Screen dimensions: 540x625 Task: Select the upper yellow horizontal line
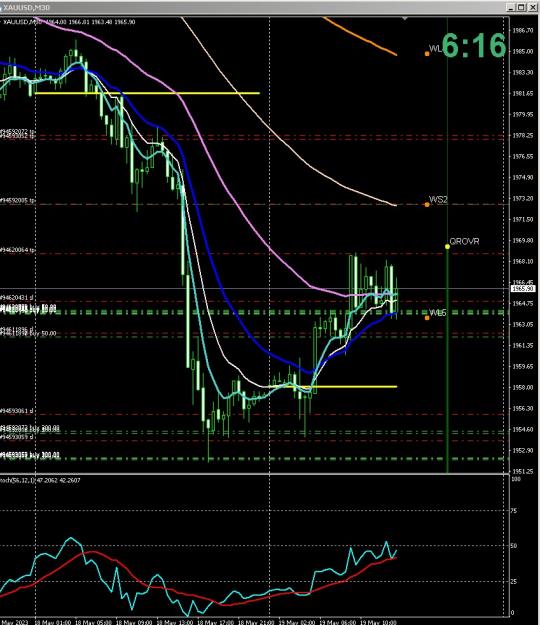(x=147, y=93)
